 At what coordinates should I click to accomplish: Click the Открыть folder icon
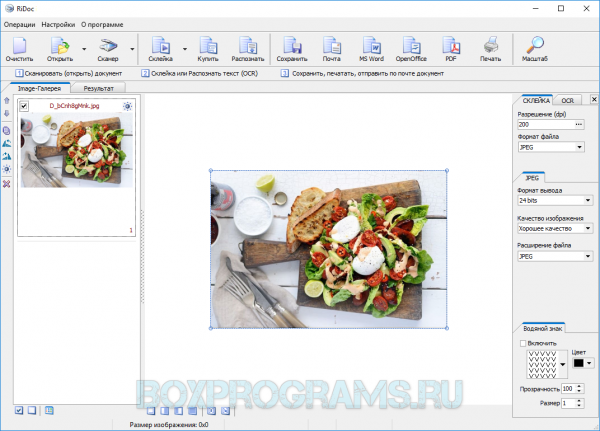coord(60,46)
